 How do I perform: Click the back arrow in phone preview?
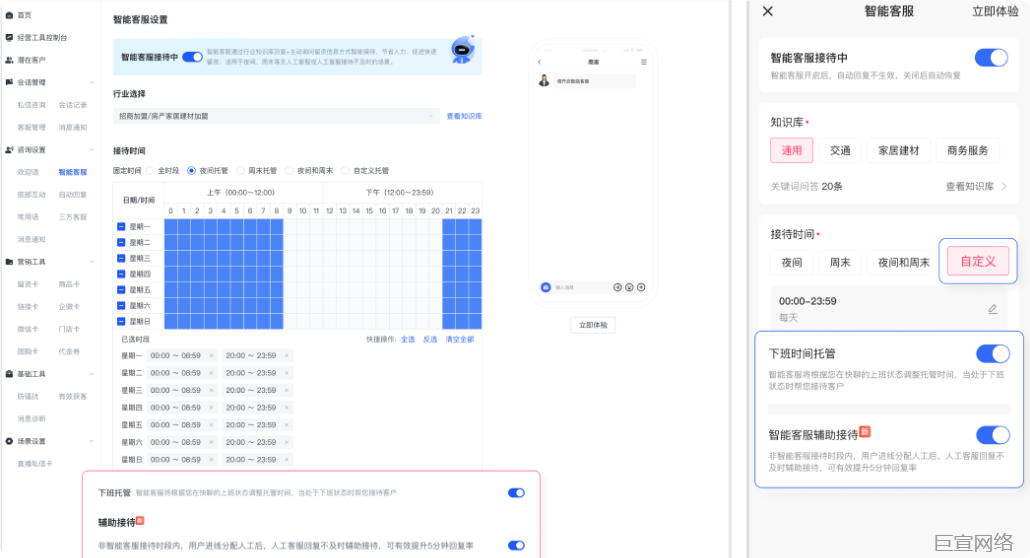539,62
